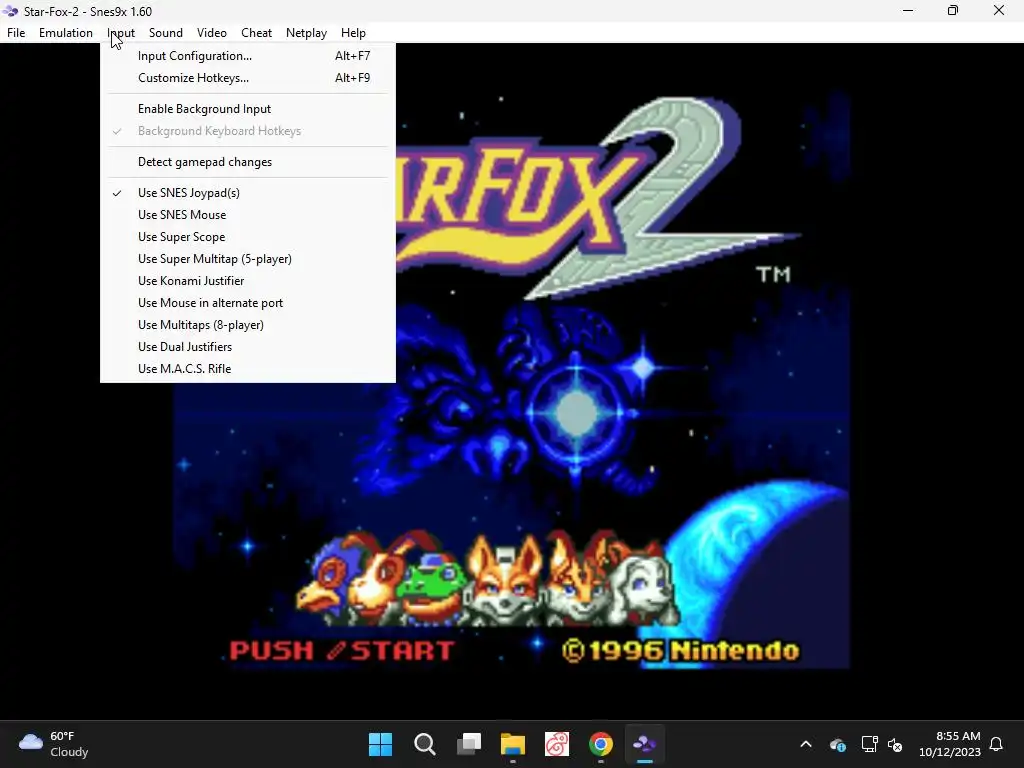Select Use Multitaps (8-player)
Image resolution: width=1024 pixels, height=768 pixels.
click(x=248, y=325)
